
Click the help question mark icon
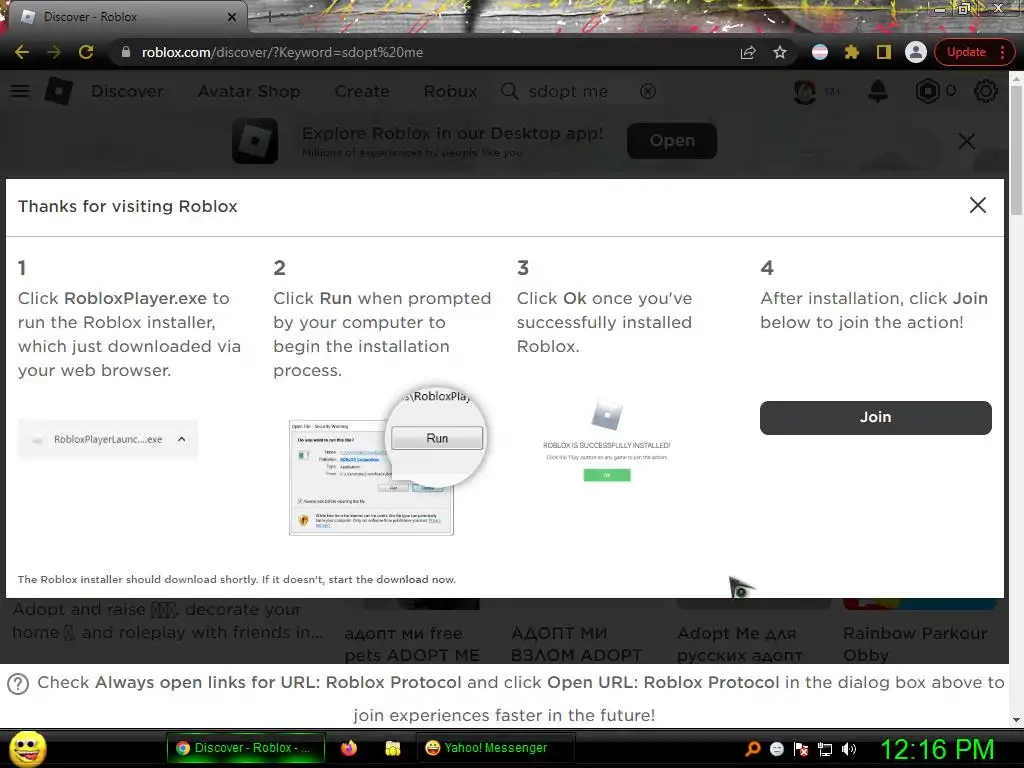click(18, 684)
